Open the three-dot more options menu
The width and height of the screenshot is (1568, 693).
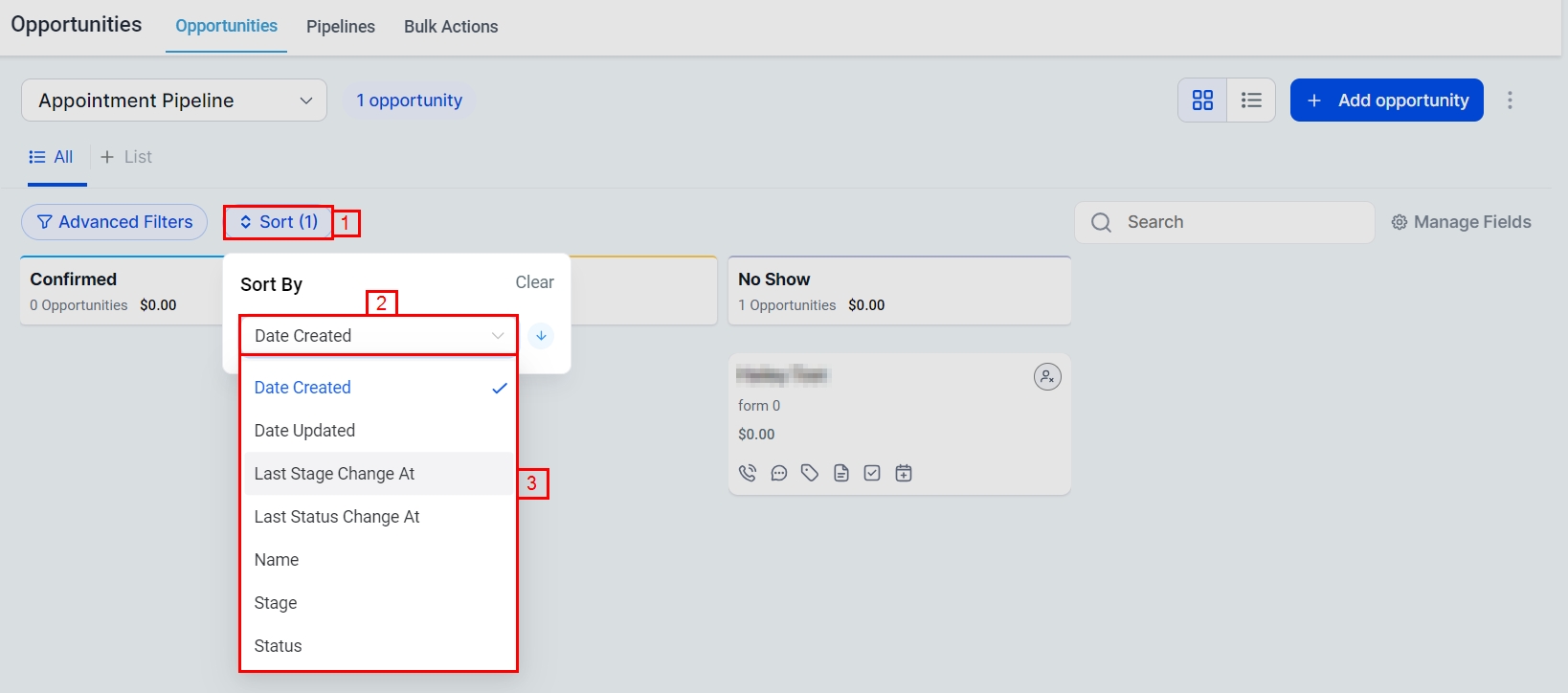pyautogui.click(x=1510, y=101)
